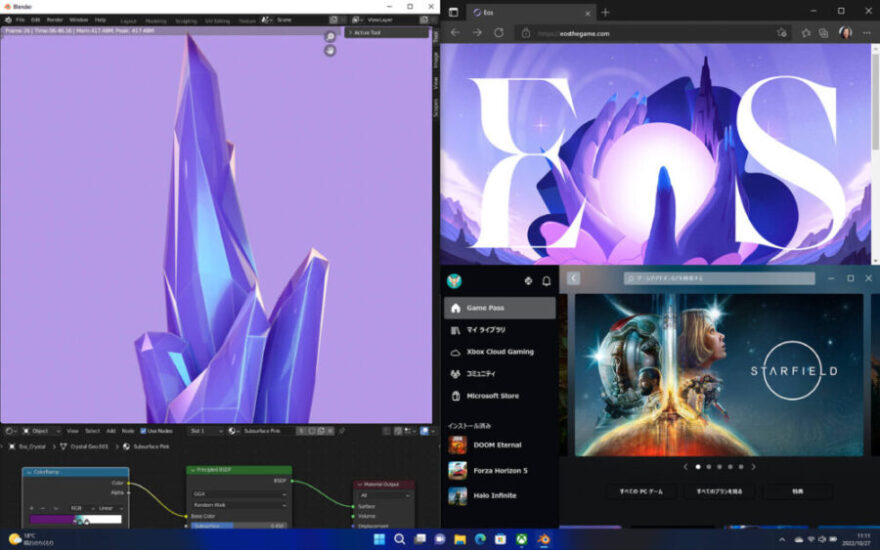880x550 pixels.
Task: Open Windows taskbar search
Action: click(400, 539)
